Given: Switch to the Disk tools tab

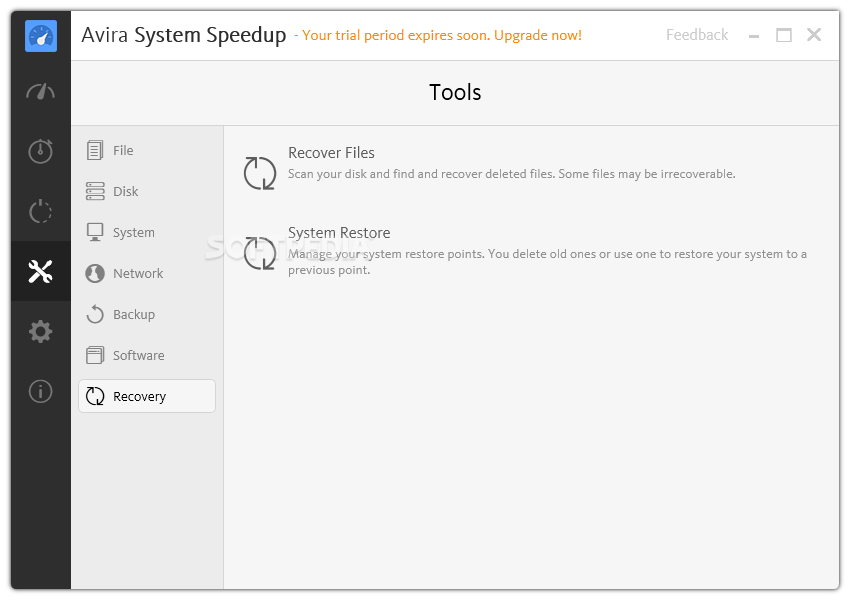Looking at the screenshot, I should (147, 191).
